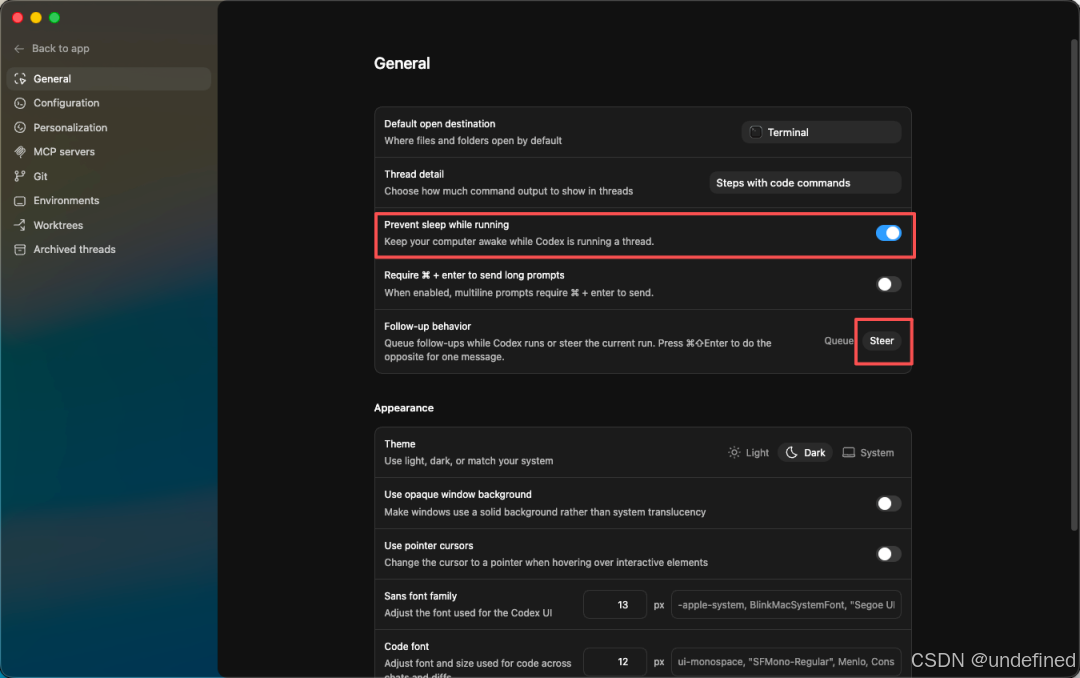Viewport: 1080px width, 678px height.
Task: Click the Follow-up behavior label
Action: [428, 327]
